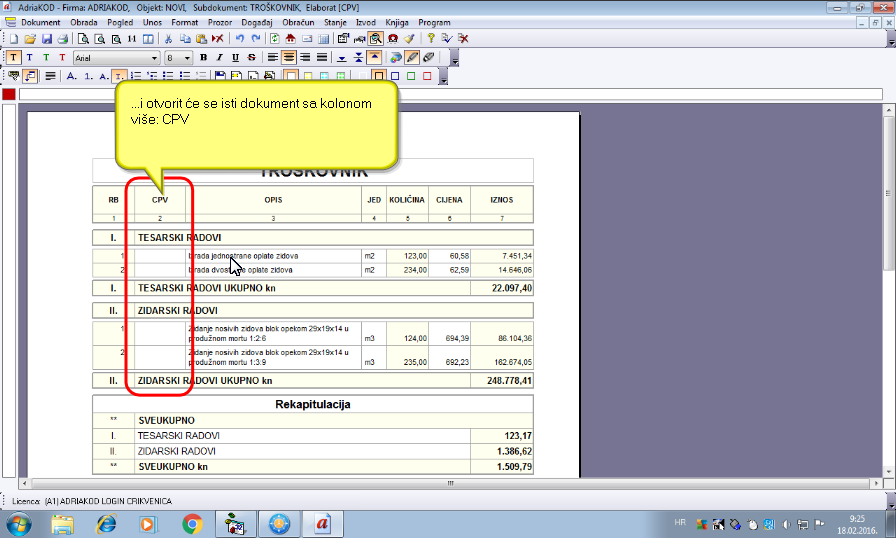Click the CPV column header

point(160,200)
